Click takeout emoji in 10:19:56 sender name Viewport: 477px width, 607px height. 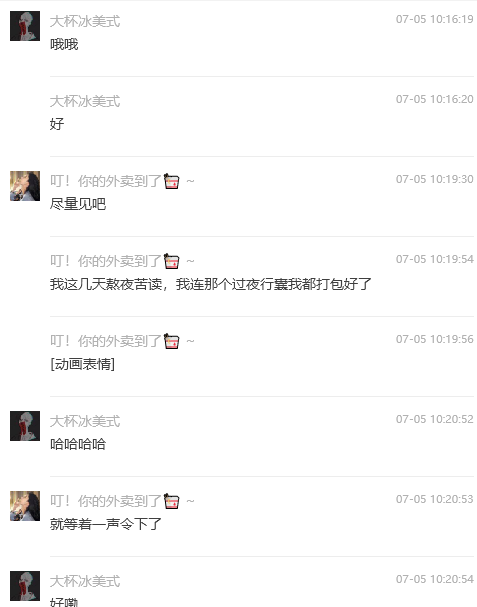pyautogui.click(x=172, y=341)
